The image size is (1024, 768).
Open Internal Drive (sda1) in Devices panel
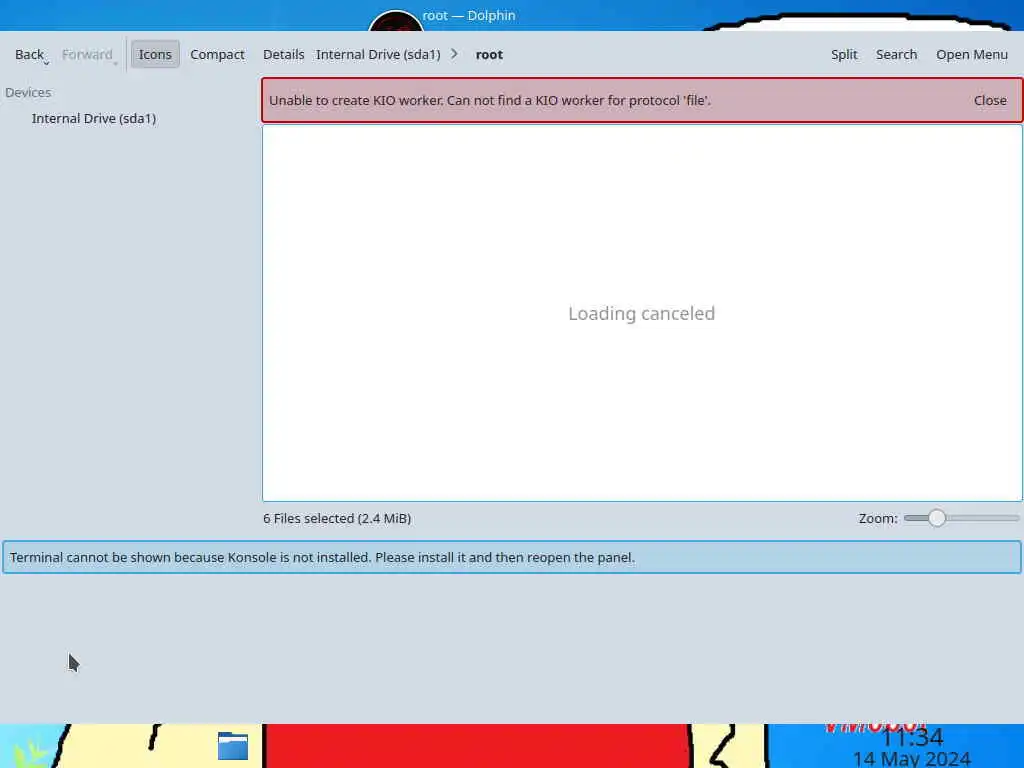(93, 118)
